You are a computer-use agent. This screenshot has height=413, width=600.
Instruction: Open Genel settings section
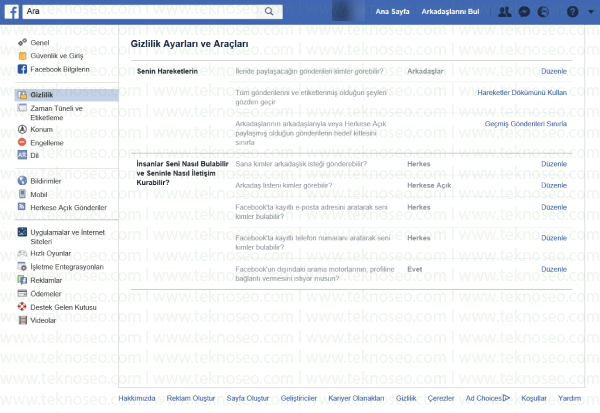(40, 42)
